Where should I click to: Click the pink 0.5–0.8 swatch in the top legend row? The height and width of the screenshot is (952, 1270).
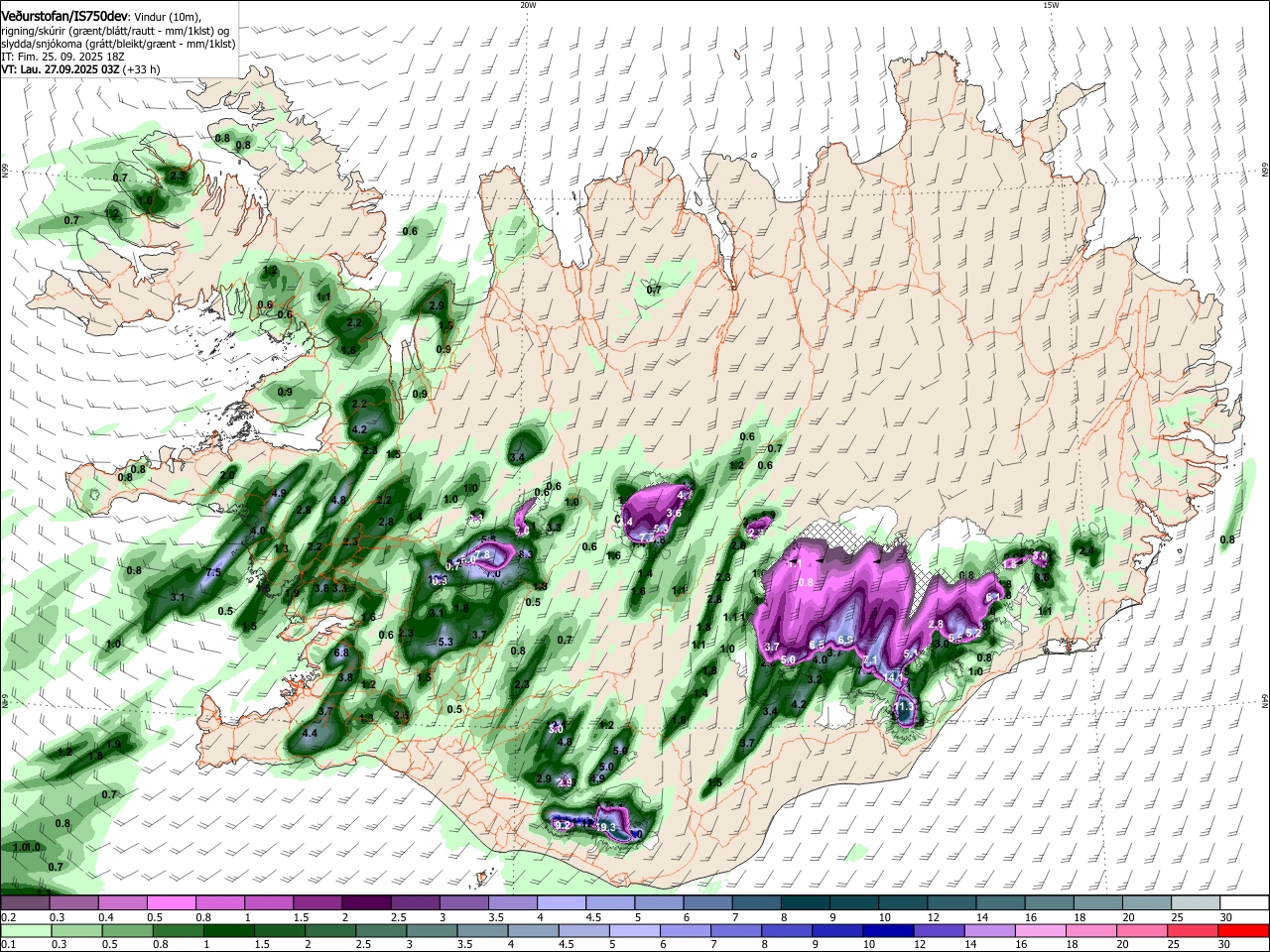[x=172, y=903]
